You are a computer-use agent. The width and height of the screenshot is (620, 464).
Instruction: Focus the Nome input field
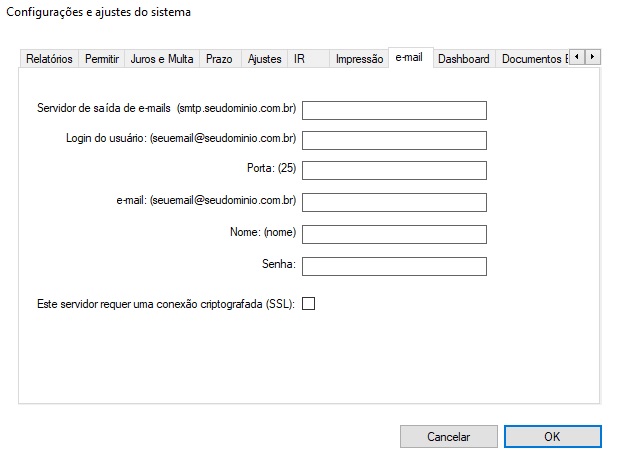[394, 234]
